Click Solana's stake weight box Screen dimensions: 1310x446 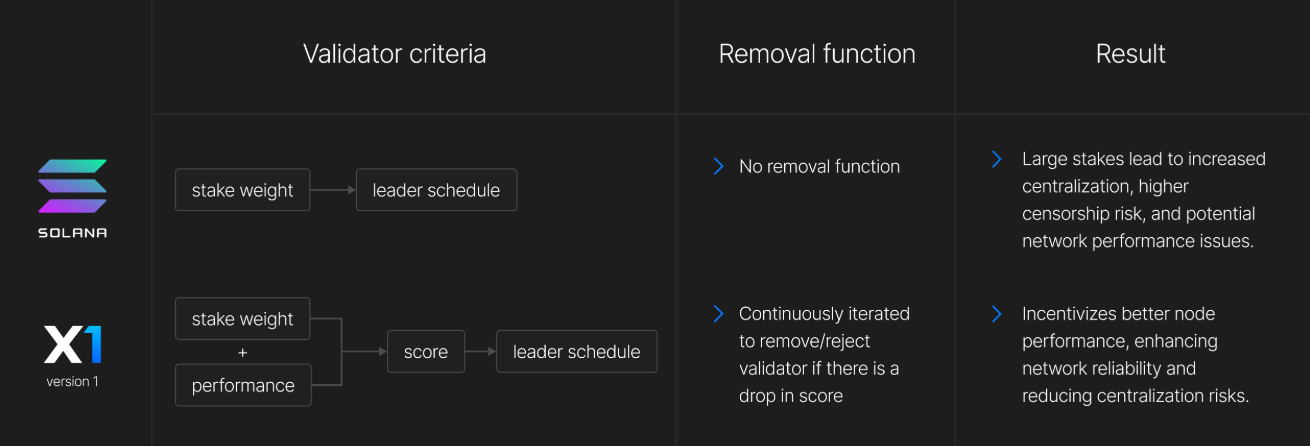243,190
